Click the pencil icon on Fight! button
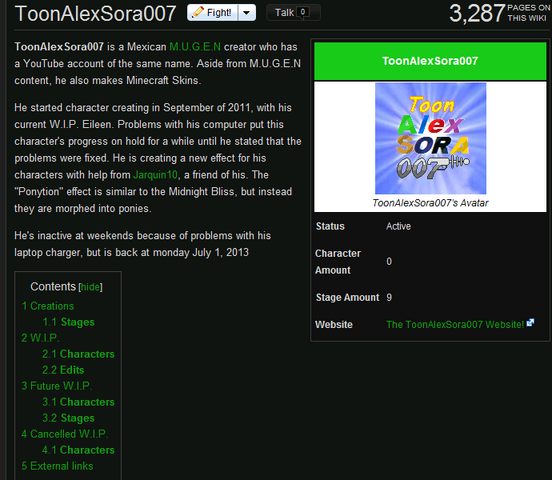 (197, 12)
